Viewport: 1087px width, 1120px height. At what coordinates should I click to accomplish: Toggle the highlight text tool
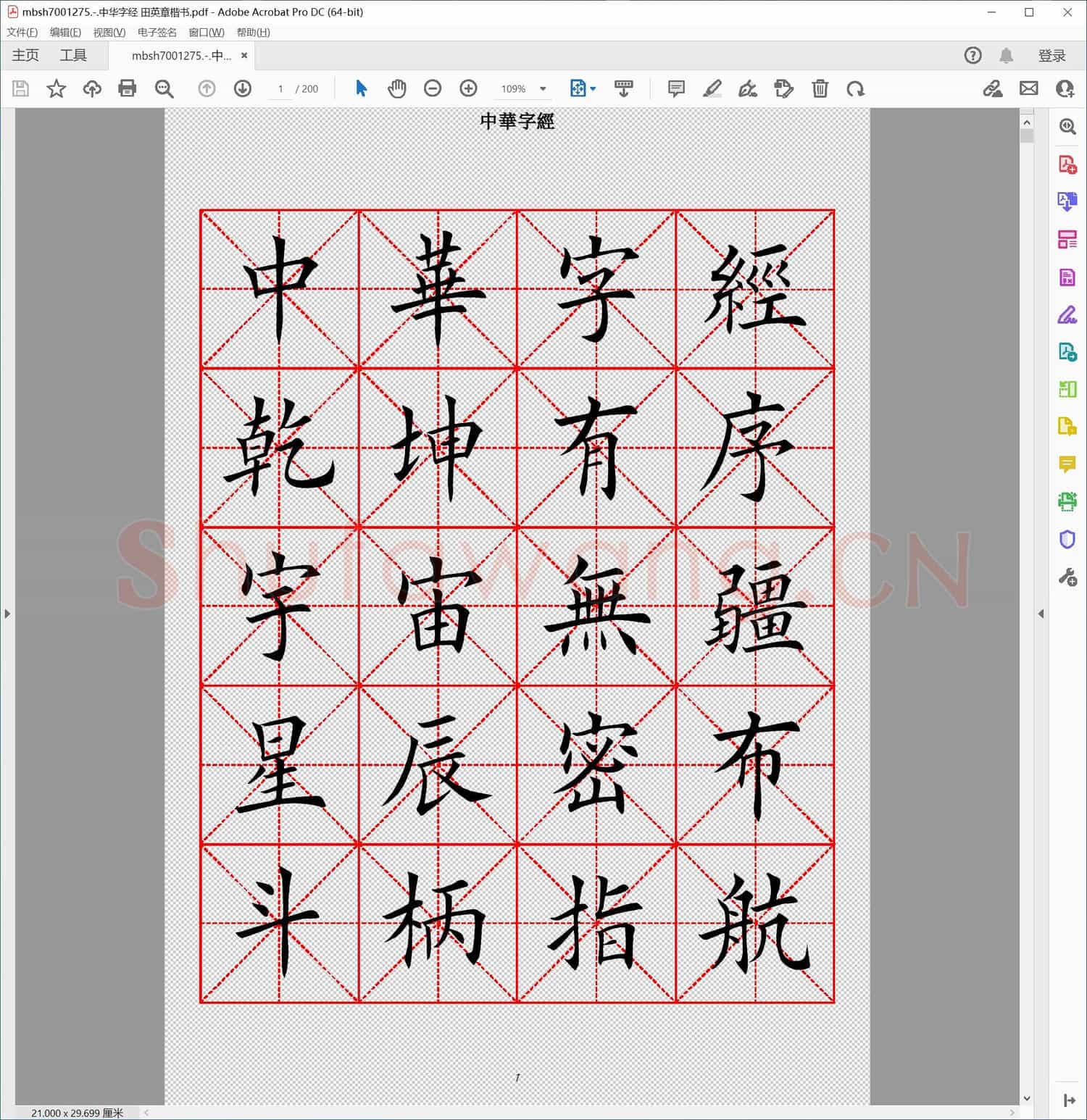pyautogui.click(x=712, y=88)
